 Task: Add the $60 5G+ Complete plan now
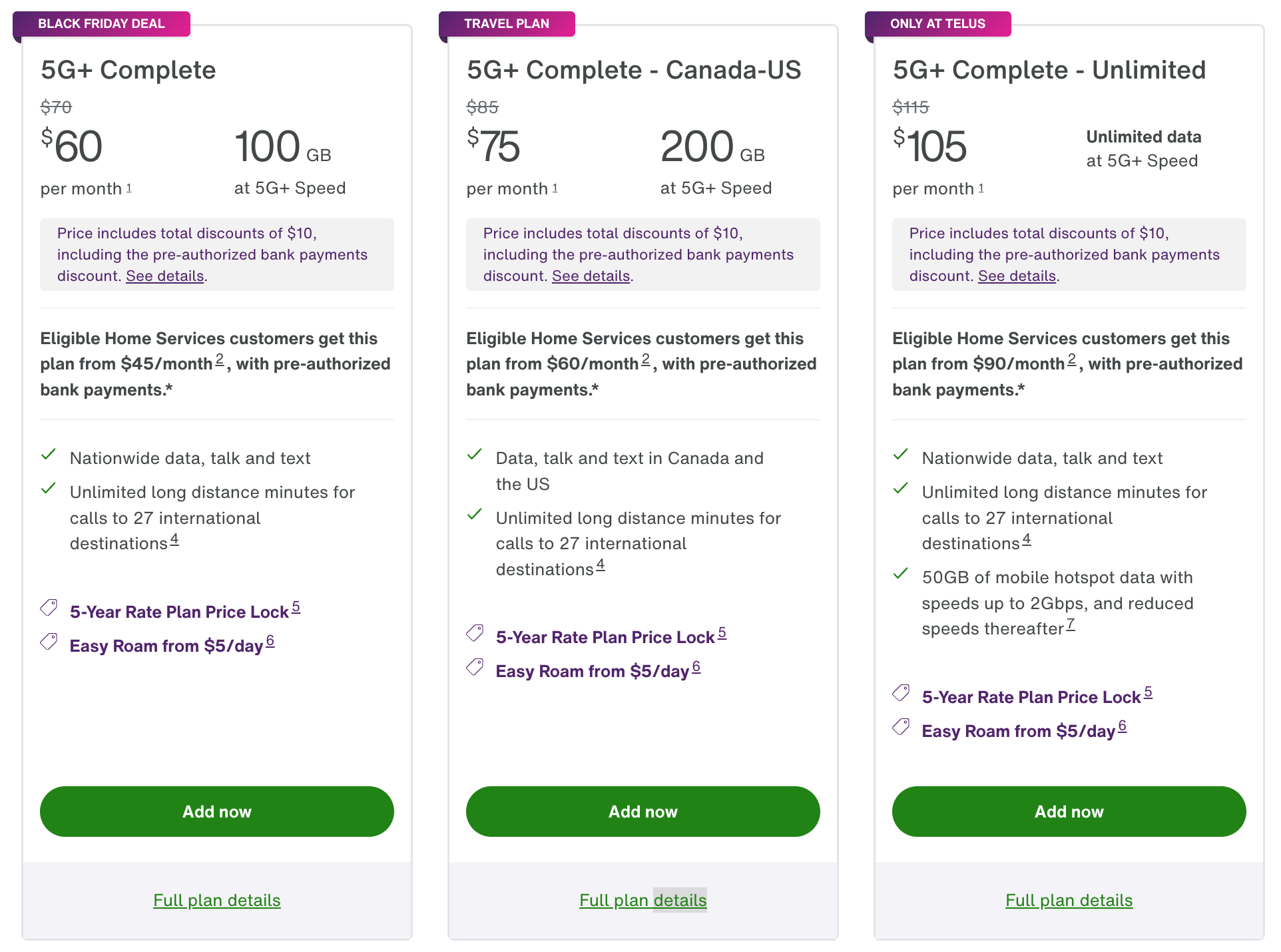(217, 812)
